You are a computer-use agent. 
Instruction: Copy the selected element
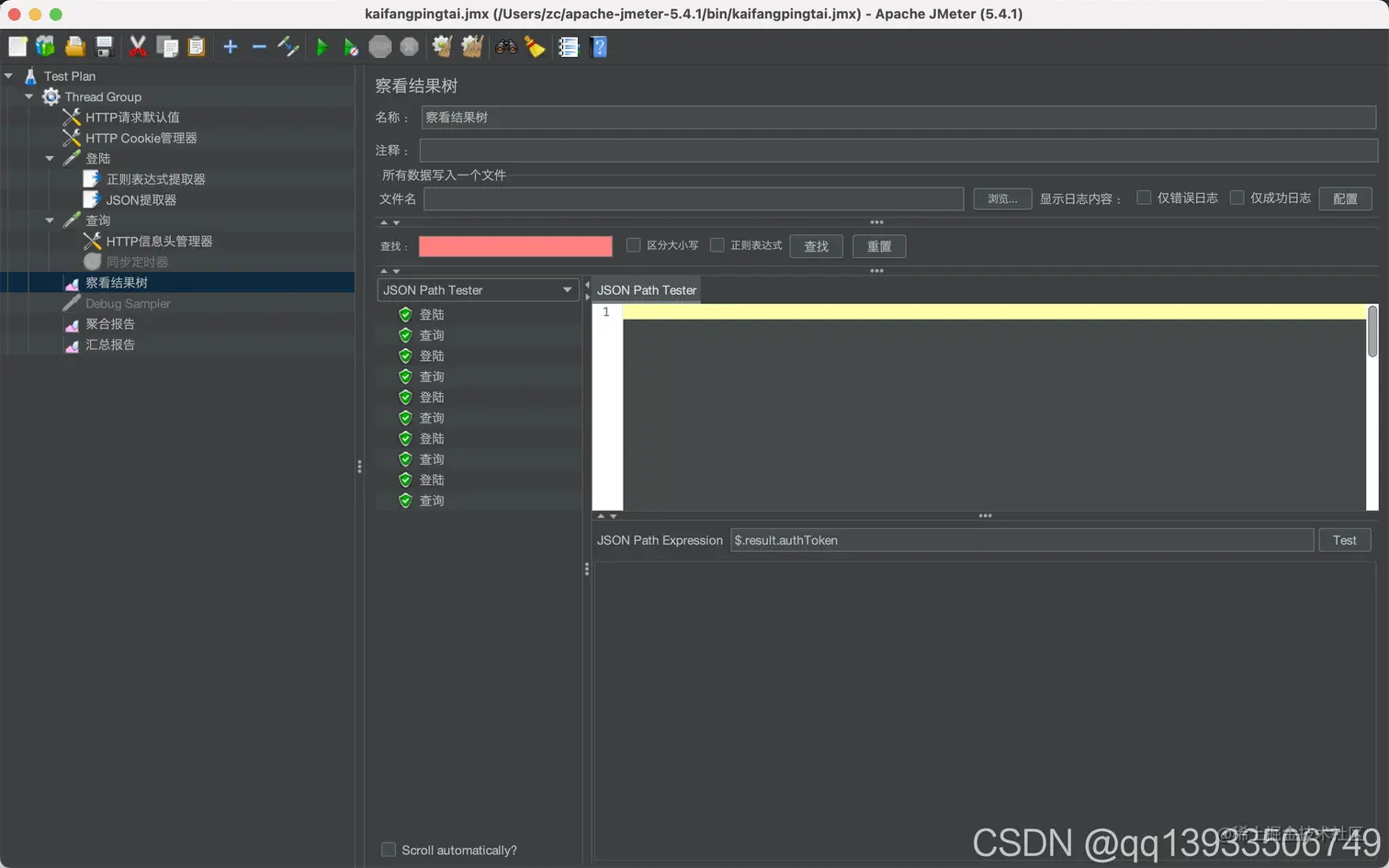tap(167, 47)
